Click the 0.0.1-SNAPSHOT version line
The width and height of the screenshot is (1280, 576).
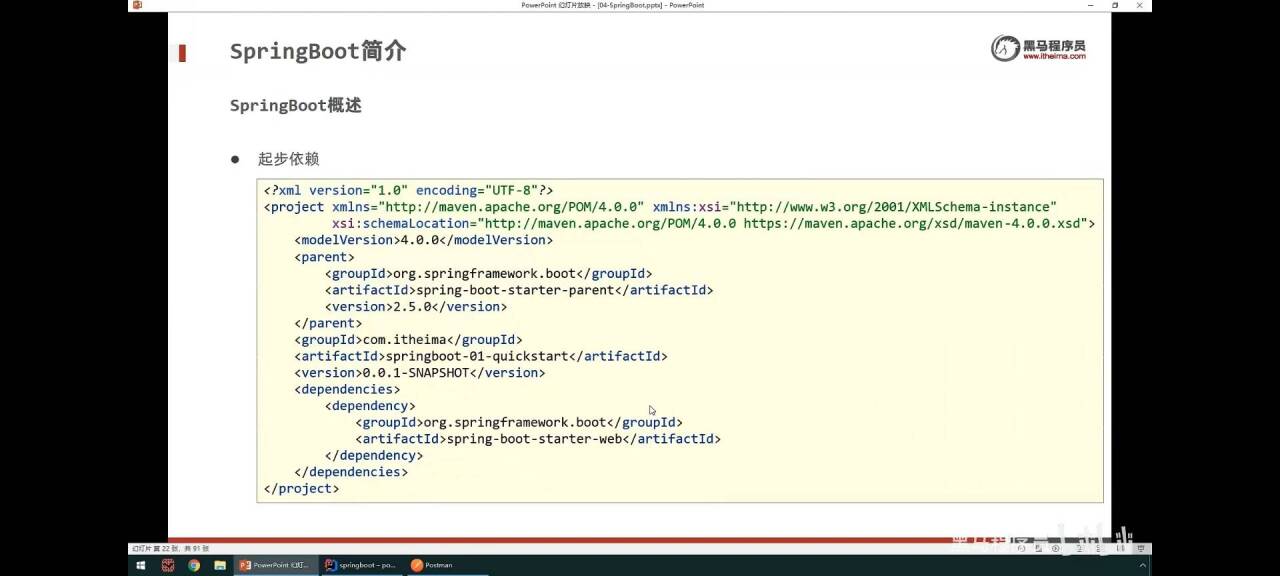click(x=420, y=373)
